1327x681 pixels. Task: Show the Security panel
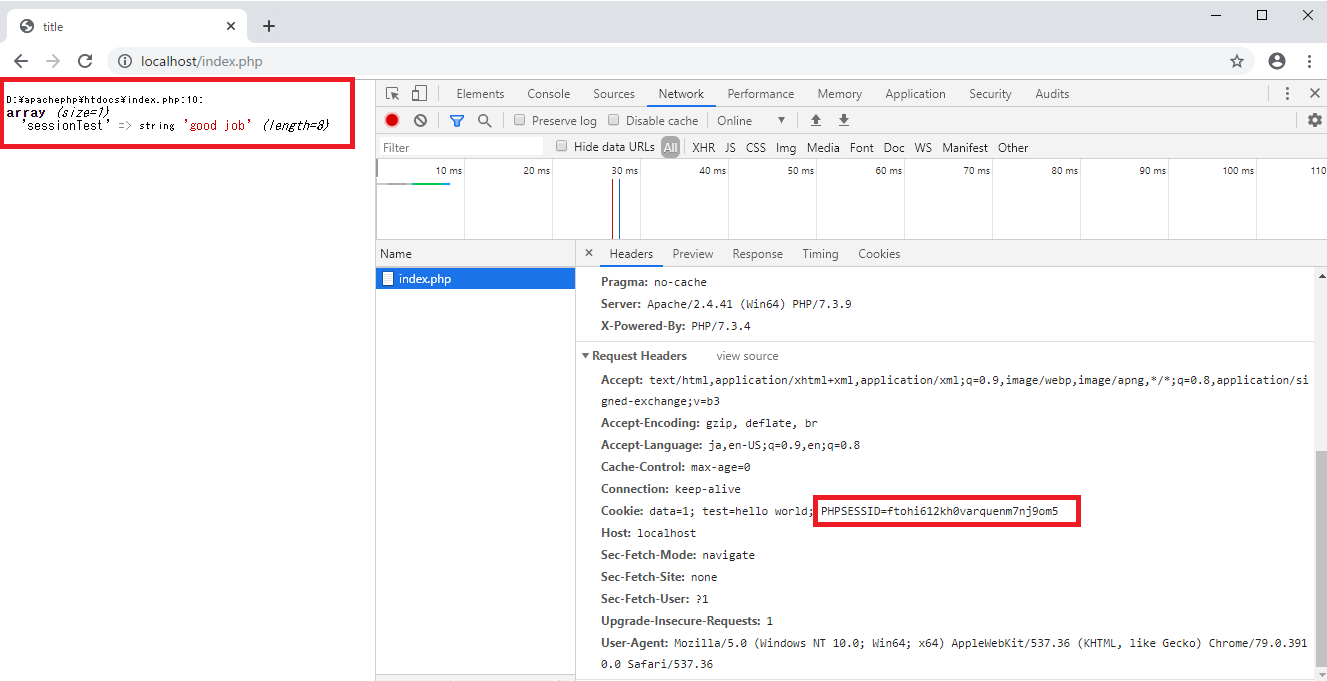pyautogui.click(x=990, y=94)
